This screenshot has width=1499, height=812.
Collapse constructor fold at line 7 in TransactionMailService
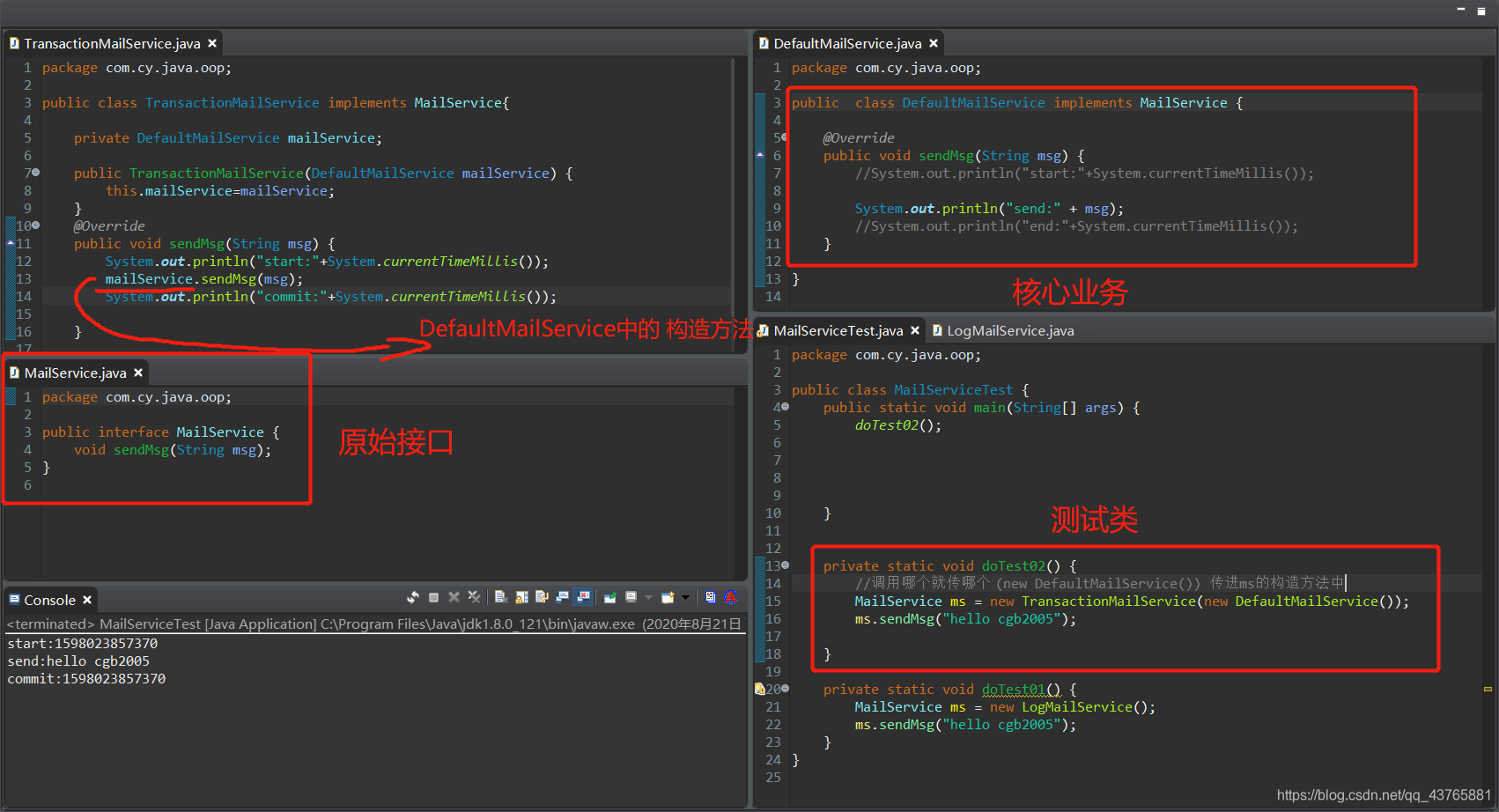[x=36, y=173]
